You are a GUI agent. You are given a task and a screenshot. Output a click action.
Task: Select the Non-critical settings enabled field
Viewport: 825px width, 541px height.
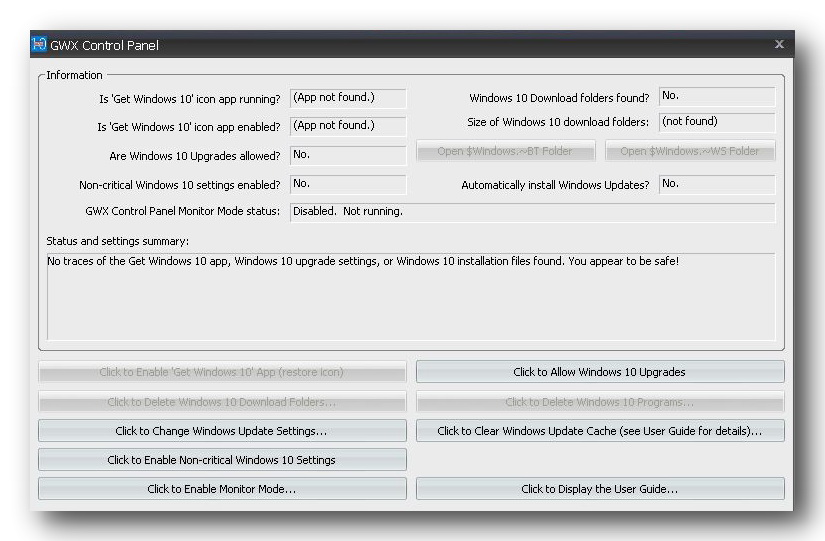(x=348, y=184)
